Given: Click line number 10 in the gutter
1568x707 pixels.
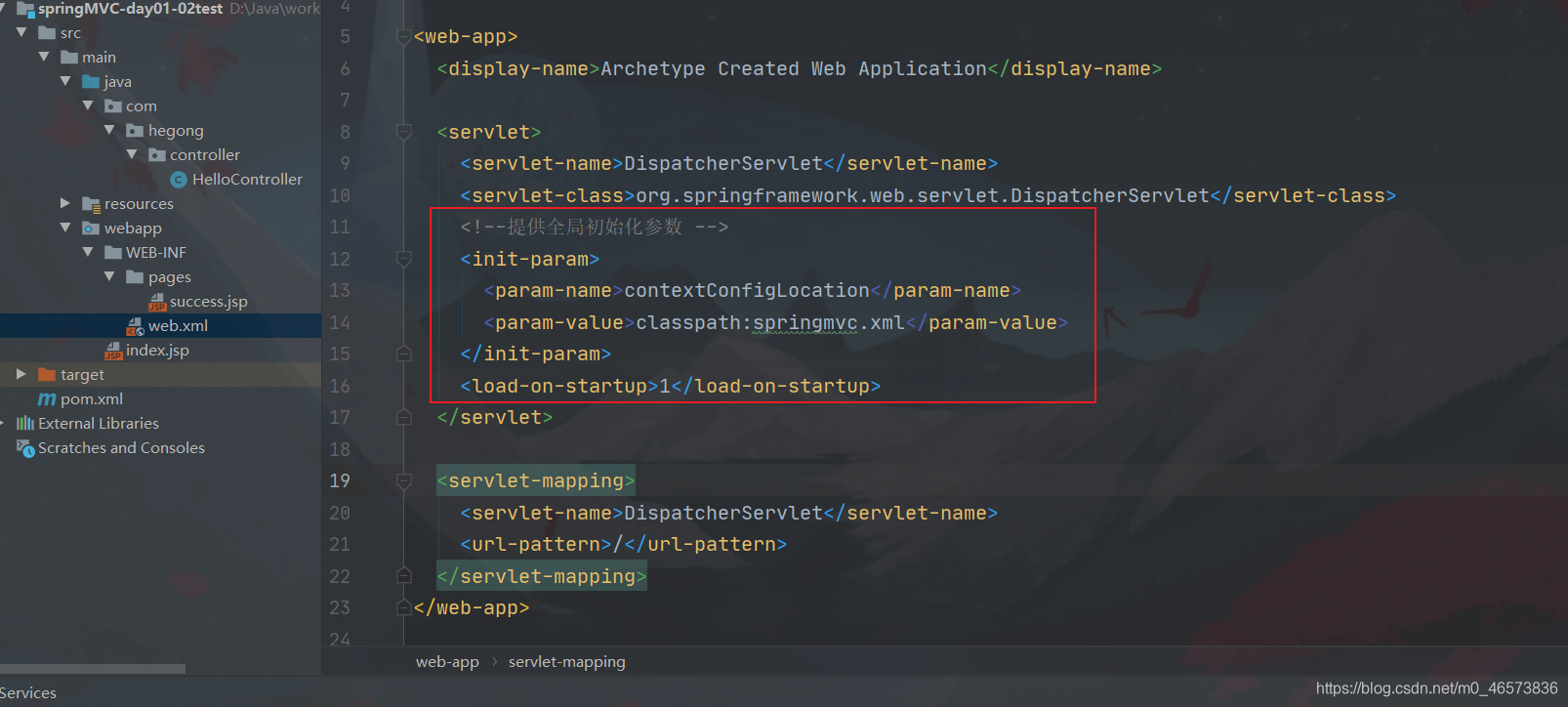Looking at the screenshot, I should coord(340,195).
